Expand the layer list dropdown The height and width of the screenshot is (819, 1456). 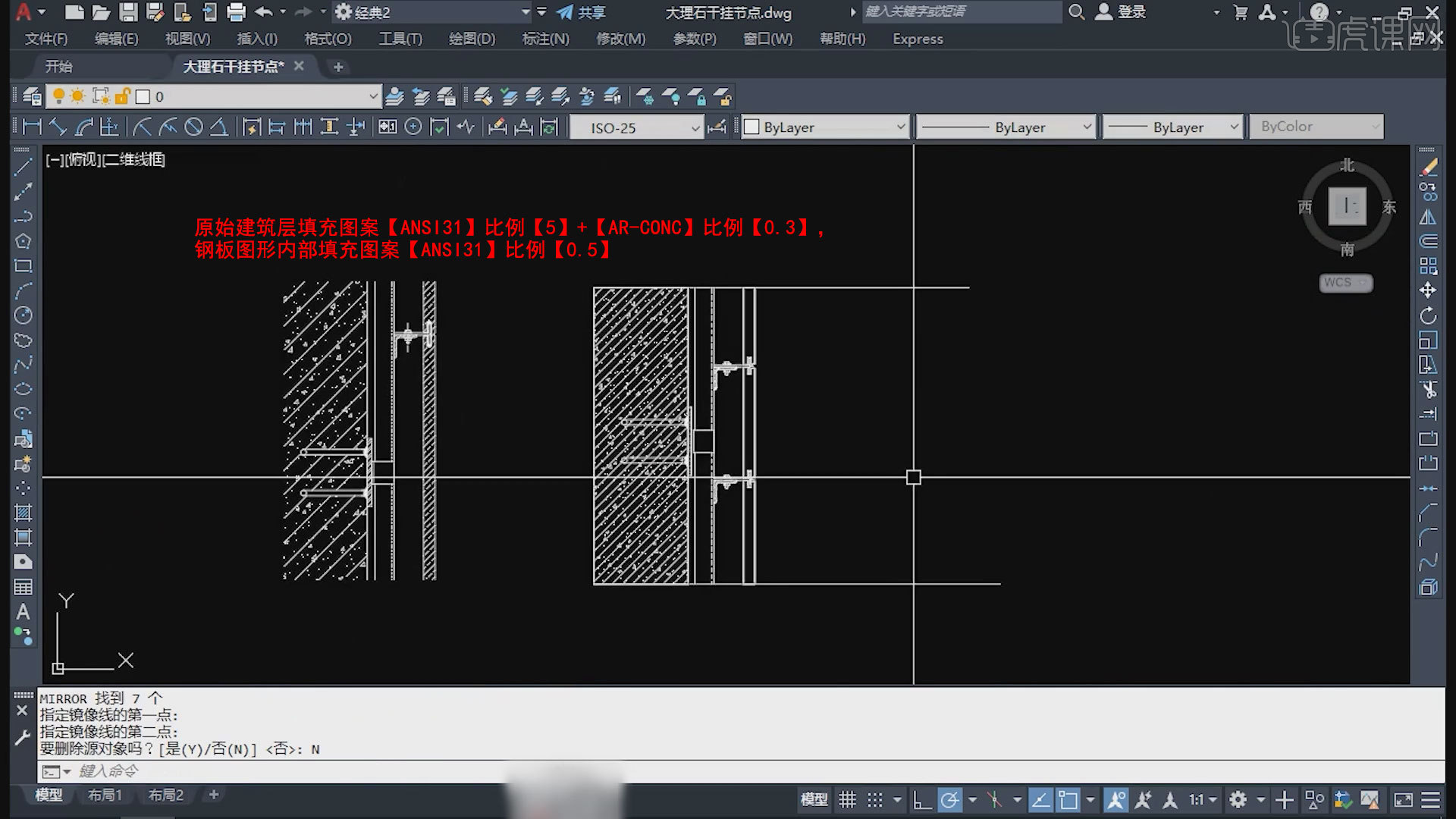click(372, 96)
